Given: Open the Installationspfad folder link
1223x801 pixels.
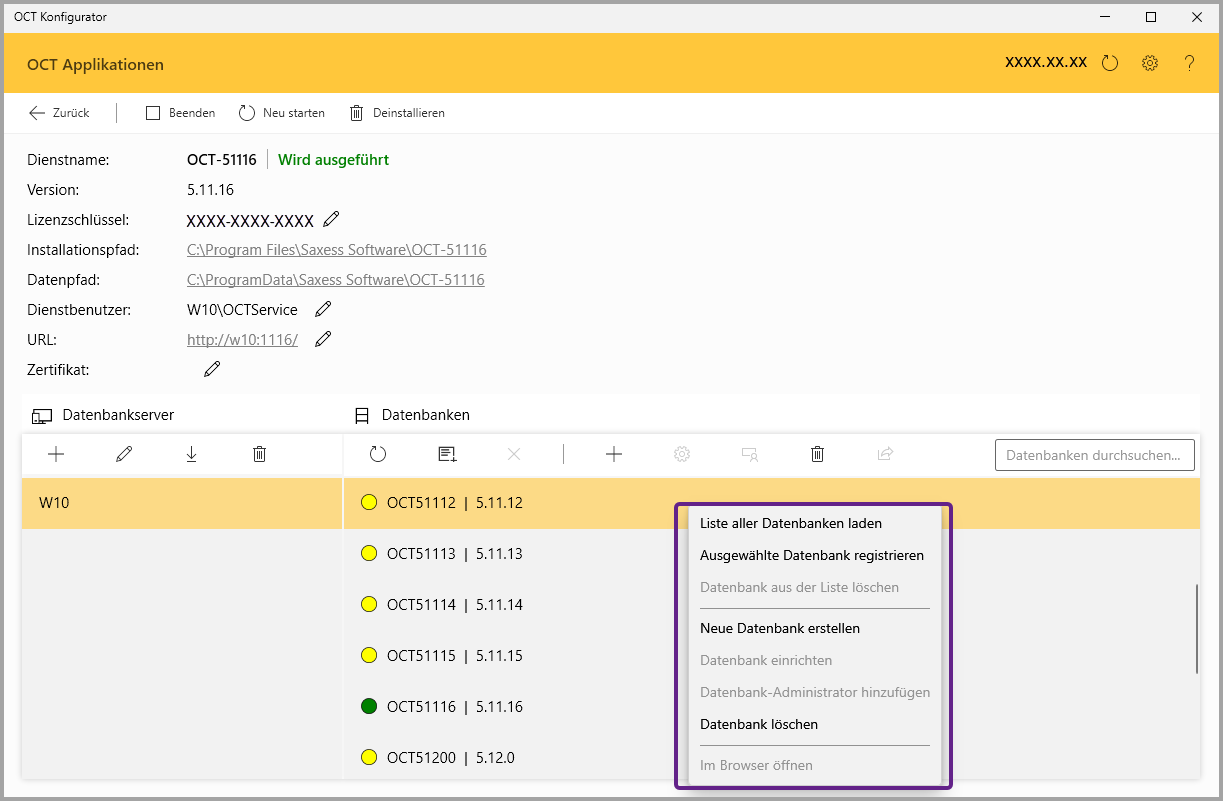Looking at the screenshot, I should point(336,250).
